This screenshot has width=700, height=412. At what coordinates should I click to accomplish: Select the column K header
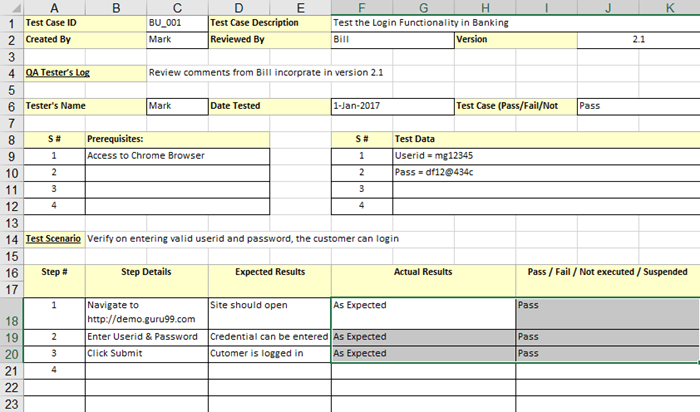(670, 6)
